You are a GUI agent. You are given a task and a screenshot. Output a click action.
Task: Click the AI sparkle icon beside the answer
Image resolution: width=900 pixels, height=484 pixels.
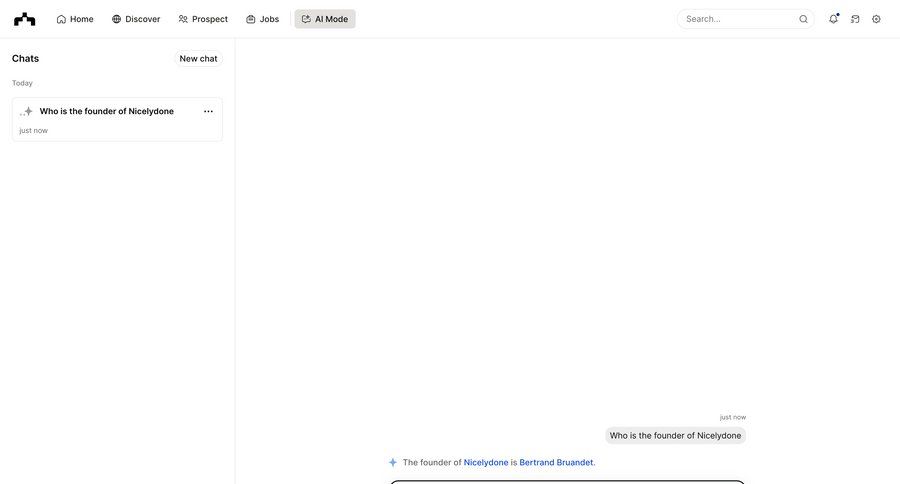point(393,462)
